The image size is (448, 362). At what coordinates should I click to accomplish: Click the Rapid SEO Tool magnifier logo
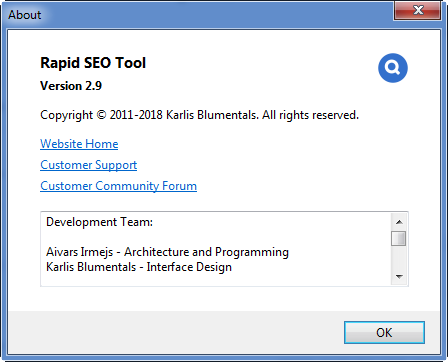(393, 68)
